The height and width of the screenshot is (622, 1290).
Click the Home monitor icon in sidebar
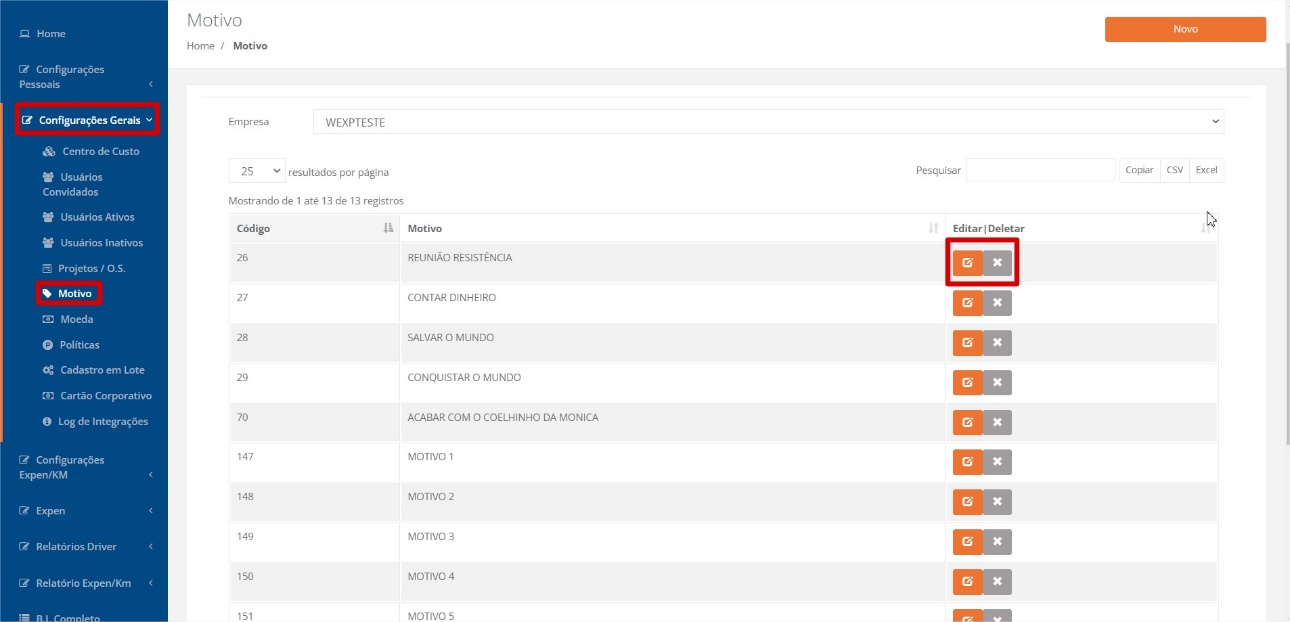25,34
